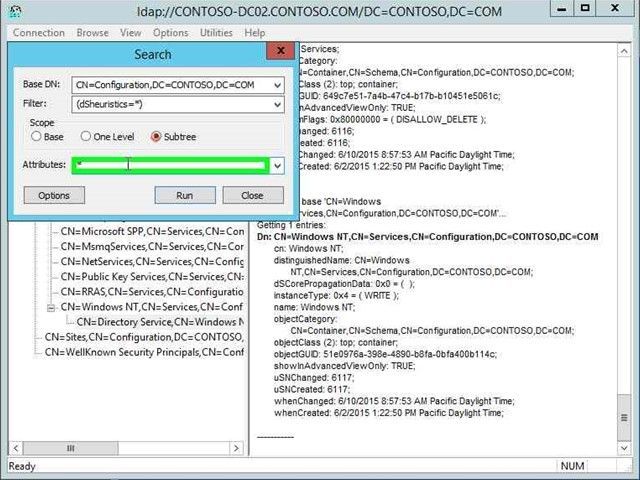
Task: Select CN=Sites tree node
Action: (x=144, y=337)
